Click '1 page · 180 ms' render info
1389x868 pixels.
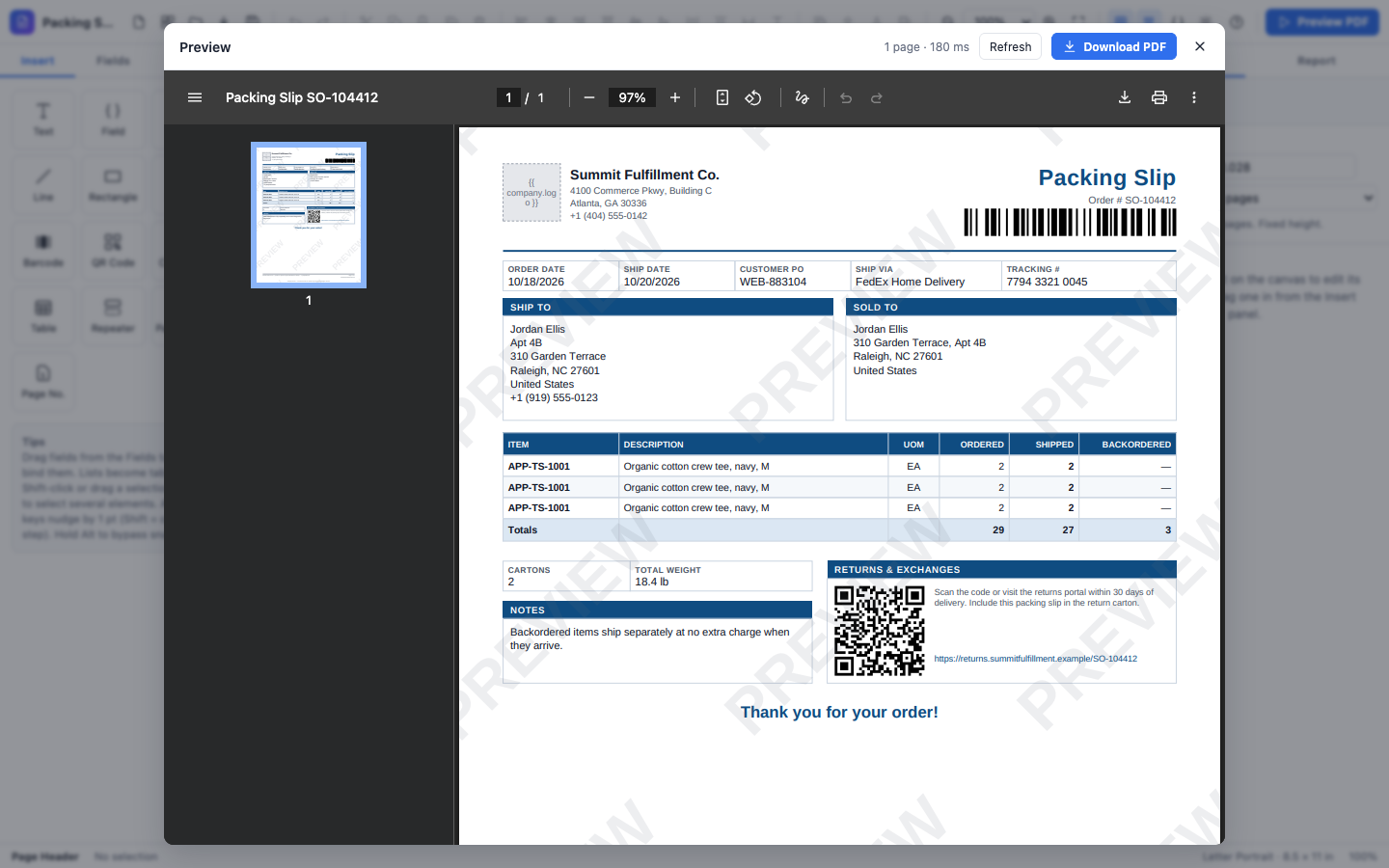tap(926, 46)
